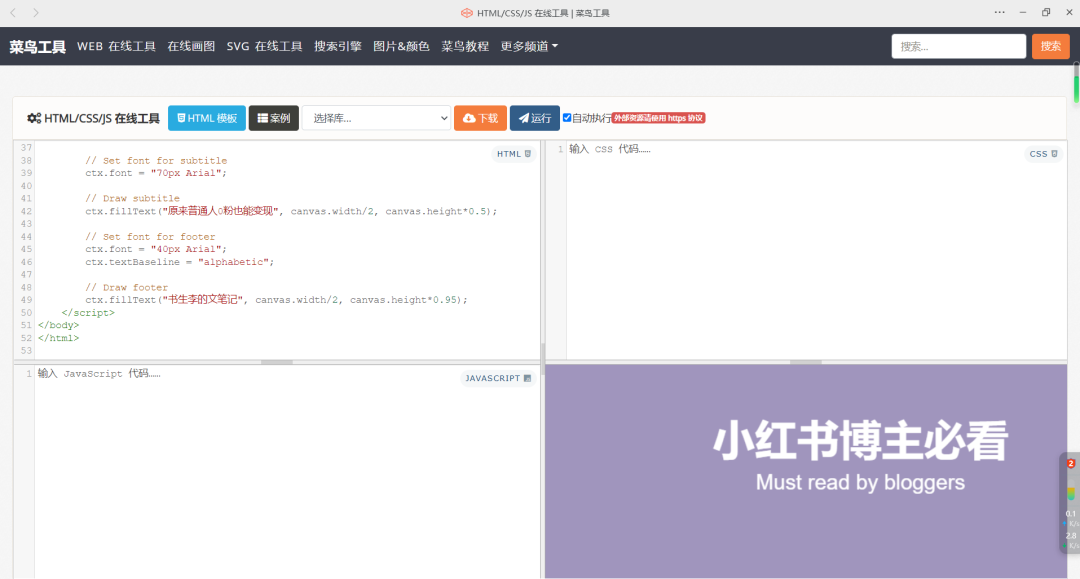The height and width of the screenshot is (579, 1080).
Task: Click the 下载 download button
Action: point(481,118)
